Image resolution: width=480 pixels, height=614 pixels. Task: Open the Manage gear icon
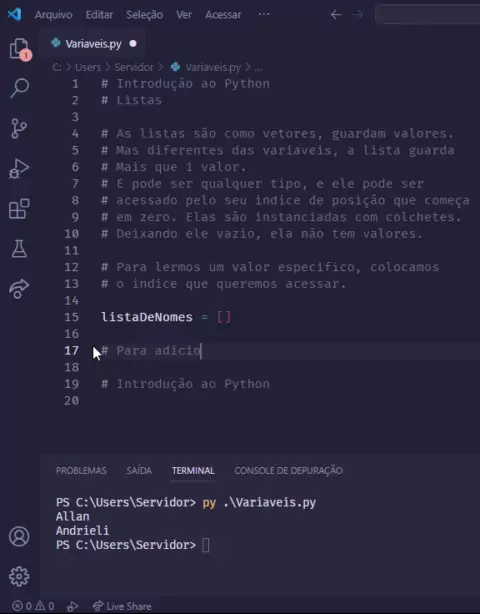19,576
